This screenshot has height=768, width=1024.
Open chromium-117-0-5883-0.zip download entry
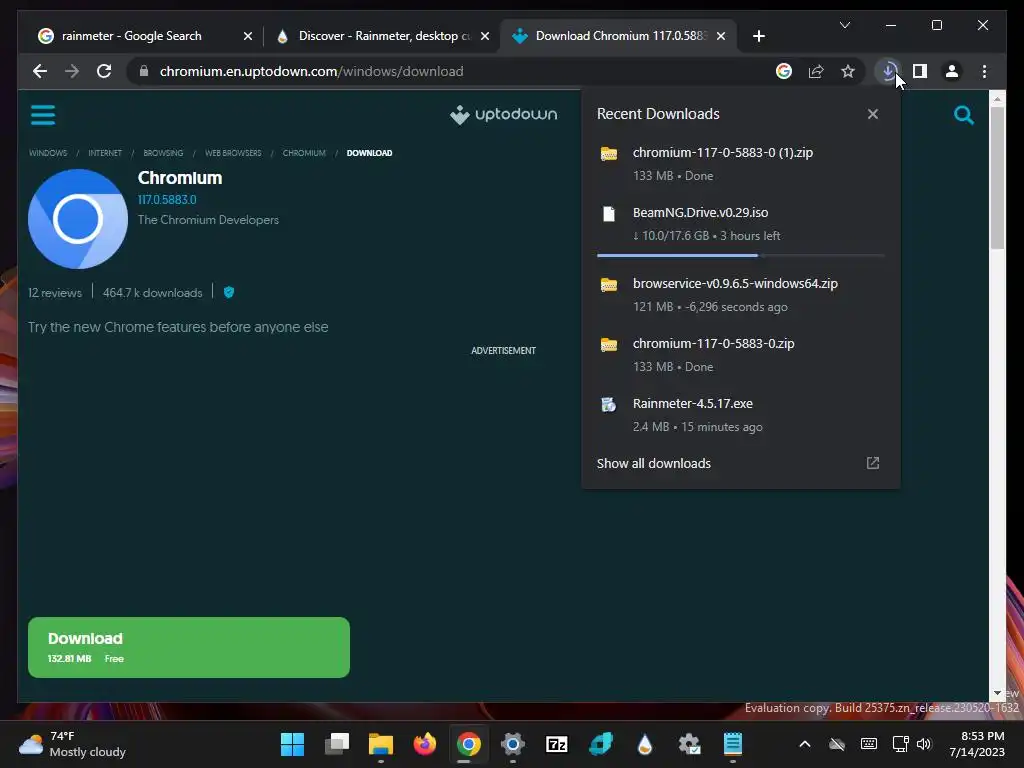tap(741, 355)
